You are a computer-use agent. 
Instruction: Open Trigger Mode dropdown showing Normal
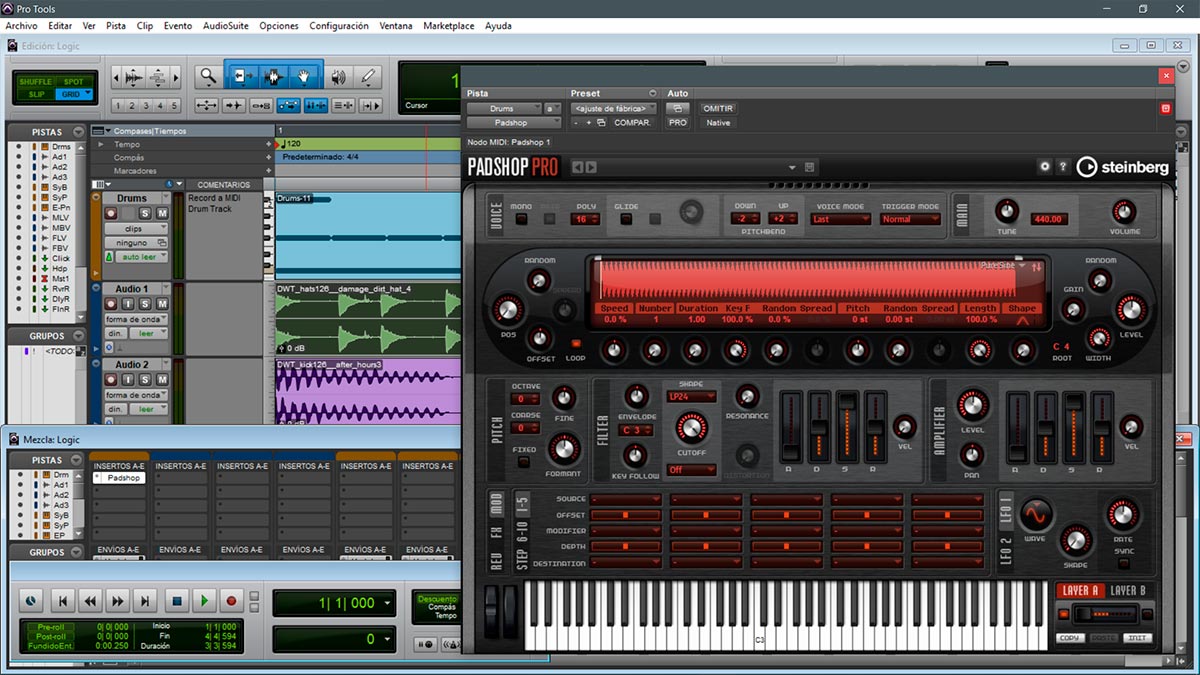tap(910, 219)
